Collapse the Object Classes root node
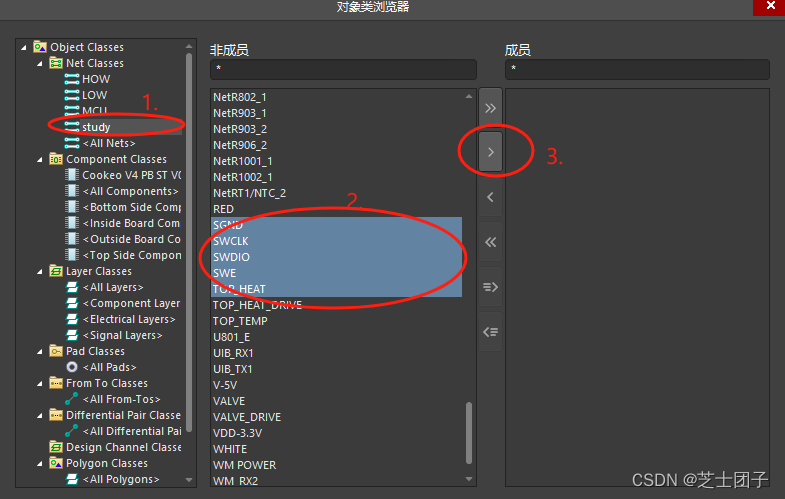The width and height of the screenshot is (785, 499). point(24,48)
